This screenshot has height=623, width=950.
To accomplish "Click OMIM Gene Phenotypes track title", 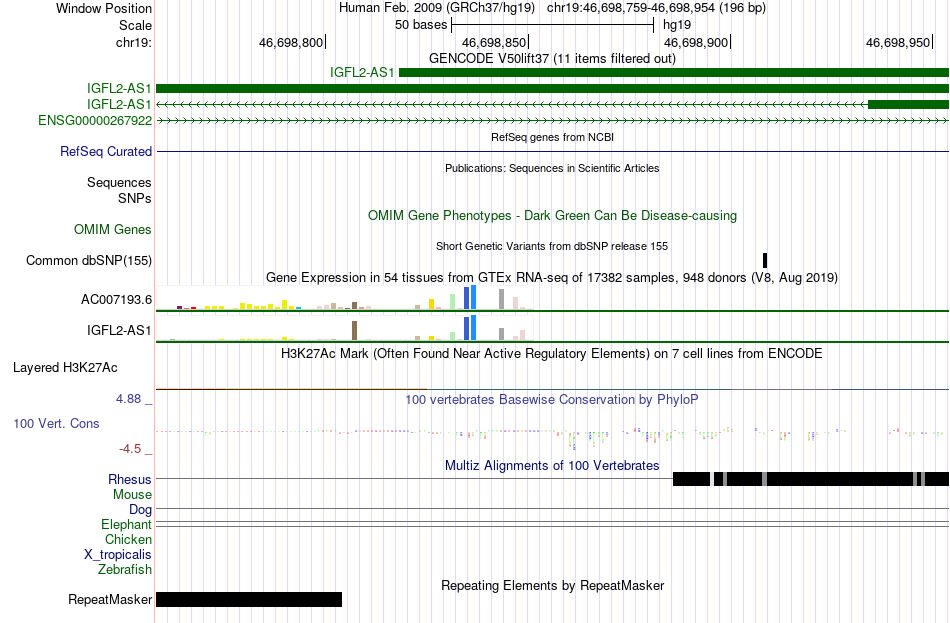I will (553, 216).
